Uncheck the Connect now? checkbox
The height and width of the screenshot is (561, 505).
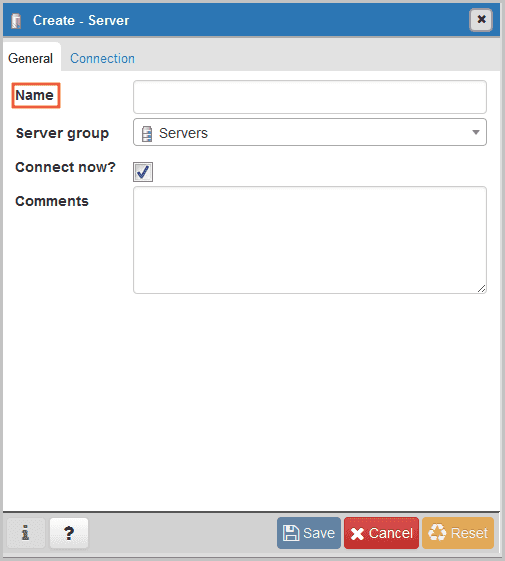point(143,172)
